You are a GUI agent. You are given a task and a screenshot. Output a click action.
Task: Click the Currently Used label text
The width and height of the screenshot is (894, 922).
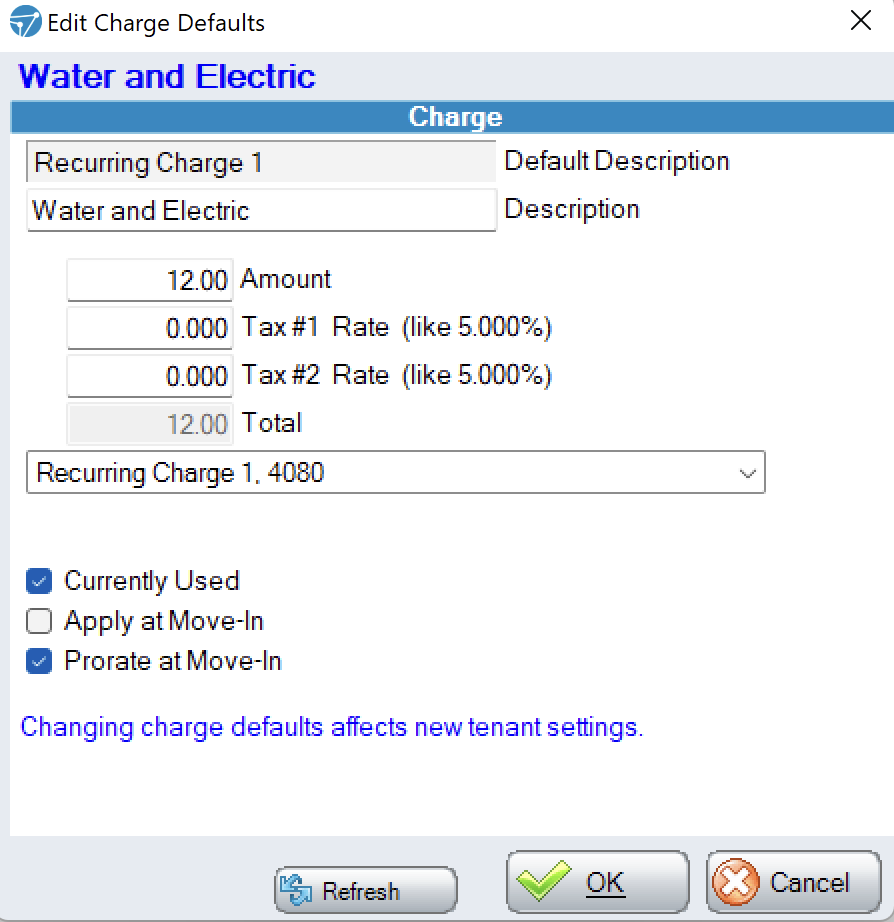pyautogui.click(x=152, y=581)
